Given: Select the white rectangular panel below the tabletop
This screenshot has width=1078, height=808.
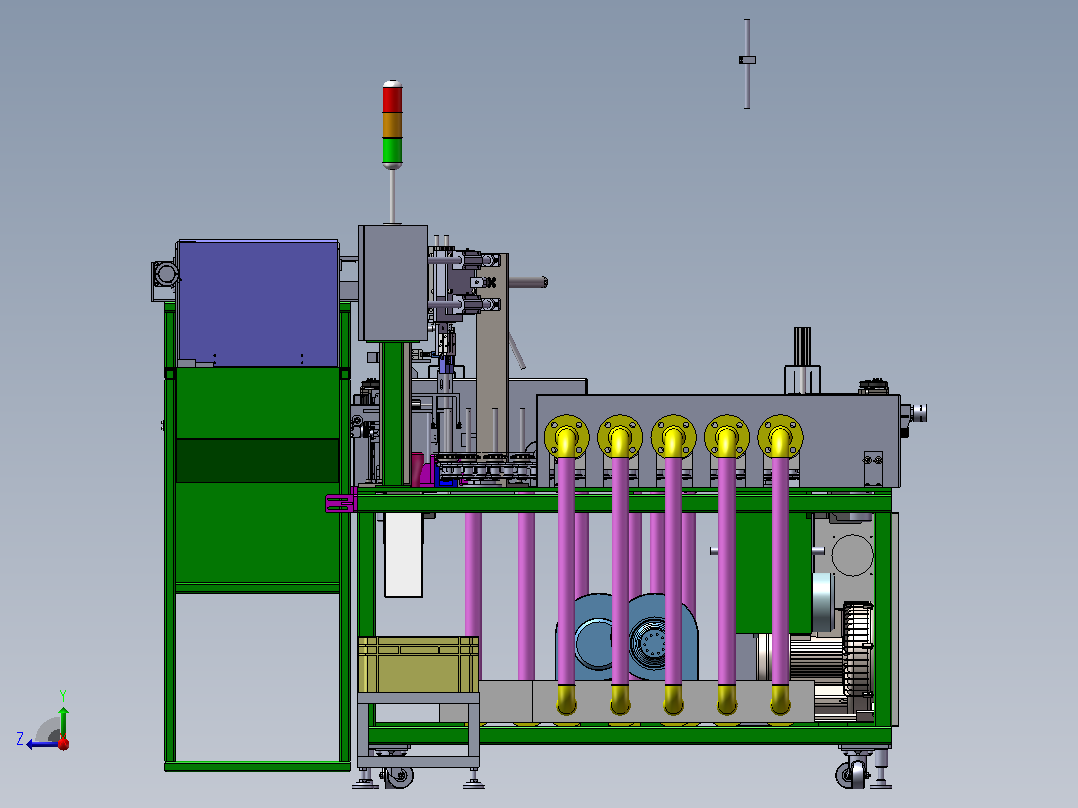Looking at the screenshot, I should pyautogui.click(x=404, y=554).
